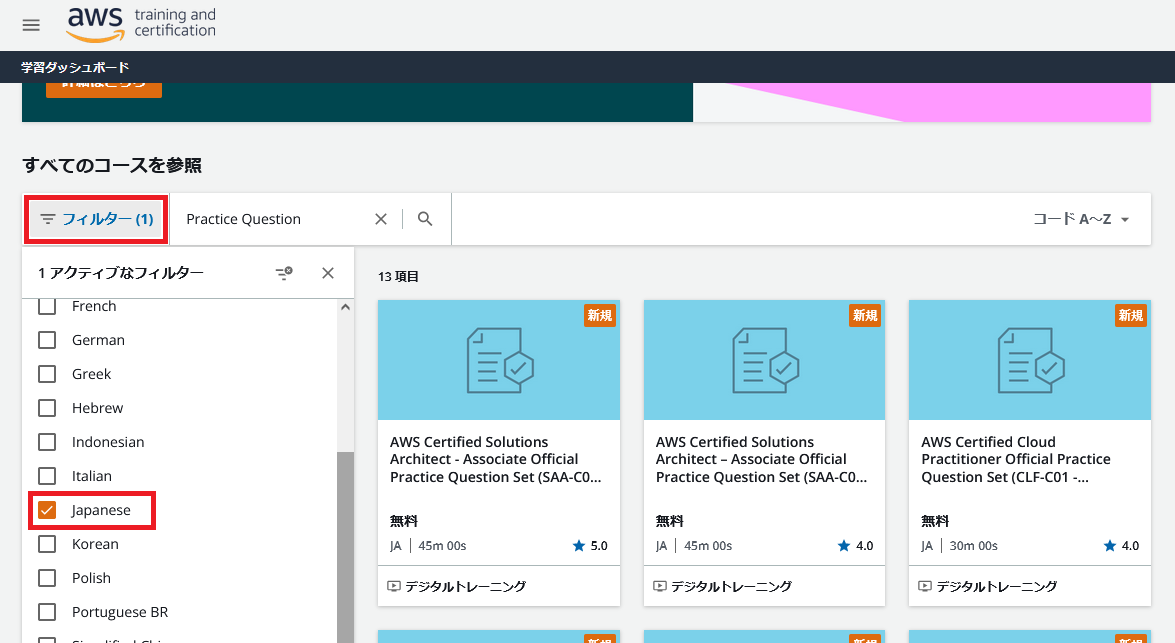This screenshot has height=643, width=1175.
Task: Click the AWS training and certification logo
Action: 142,24
